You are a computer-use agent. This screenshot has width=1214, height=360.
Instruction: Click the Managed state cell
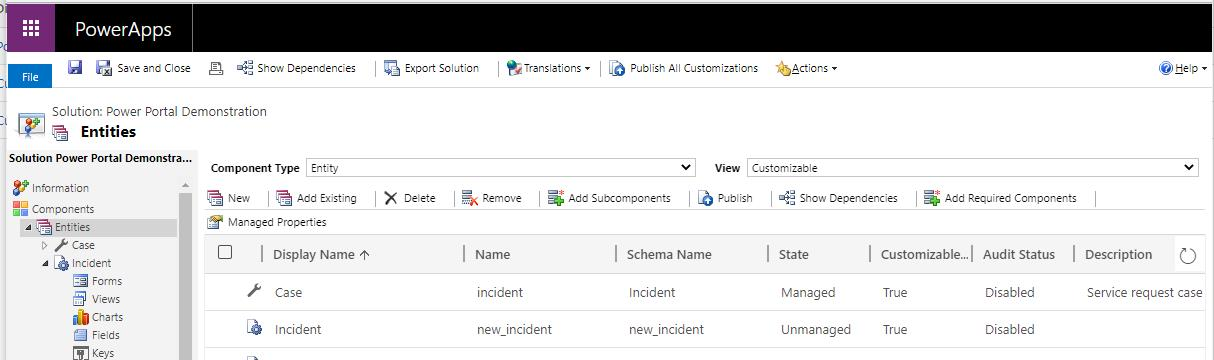[x=808, y=293]
